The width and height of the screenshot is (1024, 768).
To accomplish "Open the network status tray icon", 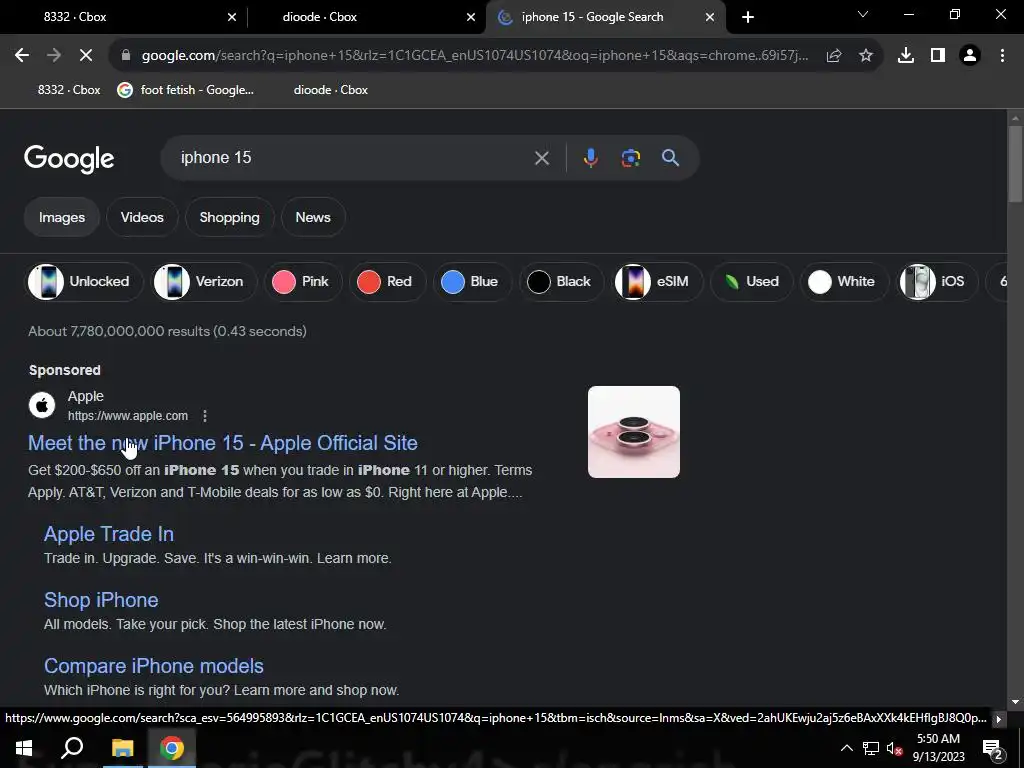I will click(x=871, y=748).
